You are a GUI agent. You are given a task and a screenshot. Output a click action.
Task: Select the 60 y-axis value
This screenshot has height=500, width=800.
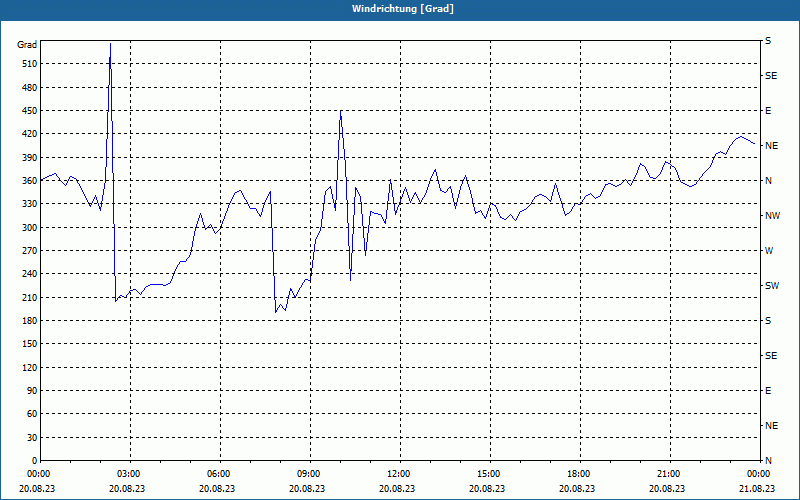click(x=32, y=414)
